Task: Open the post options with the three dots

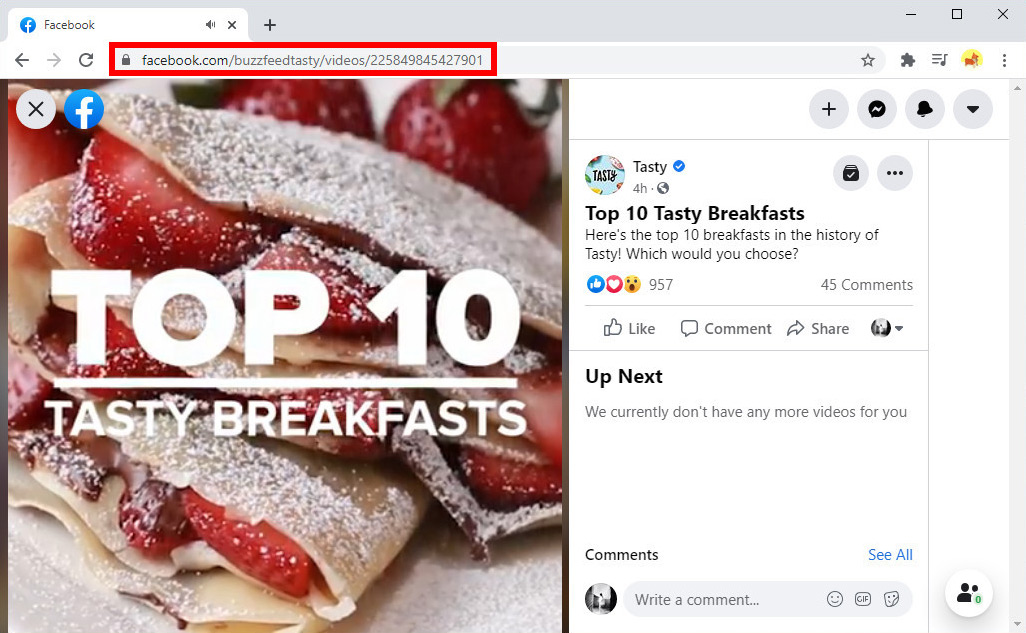Action: coord(895,173)
